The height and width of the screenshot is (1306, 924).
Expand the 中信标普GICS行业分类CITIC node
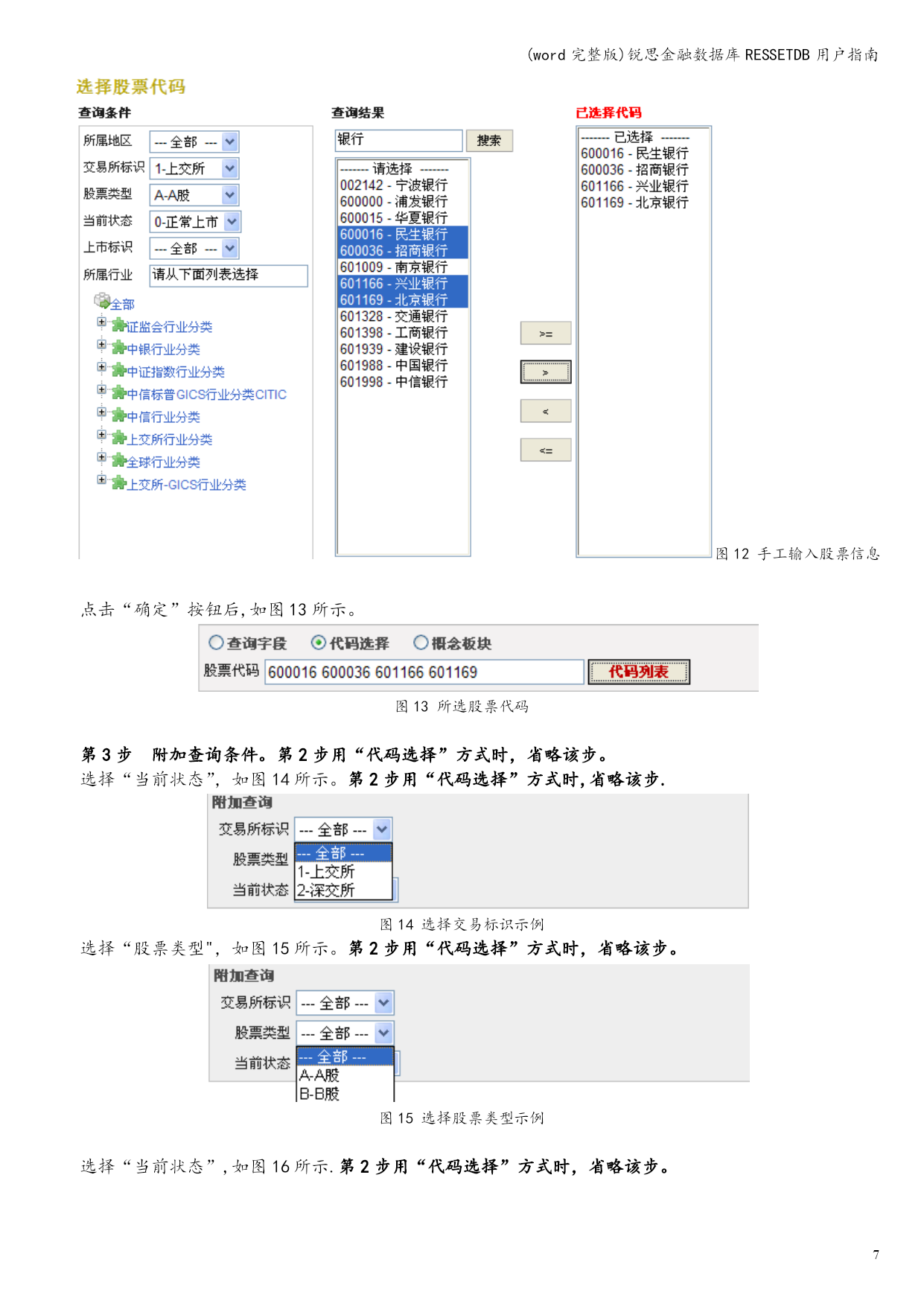[x=102, y=389]
